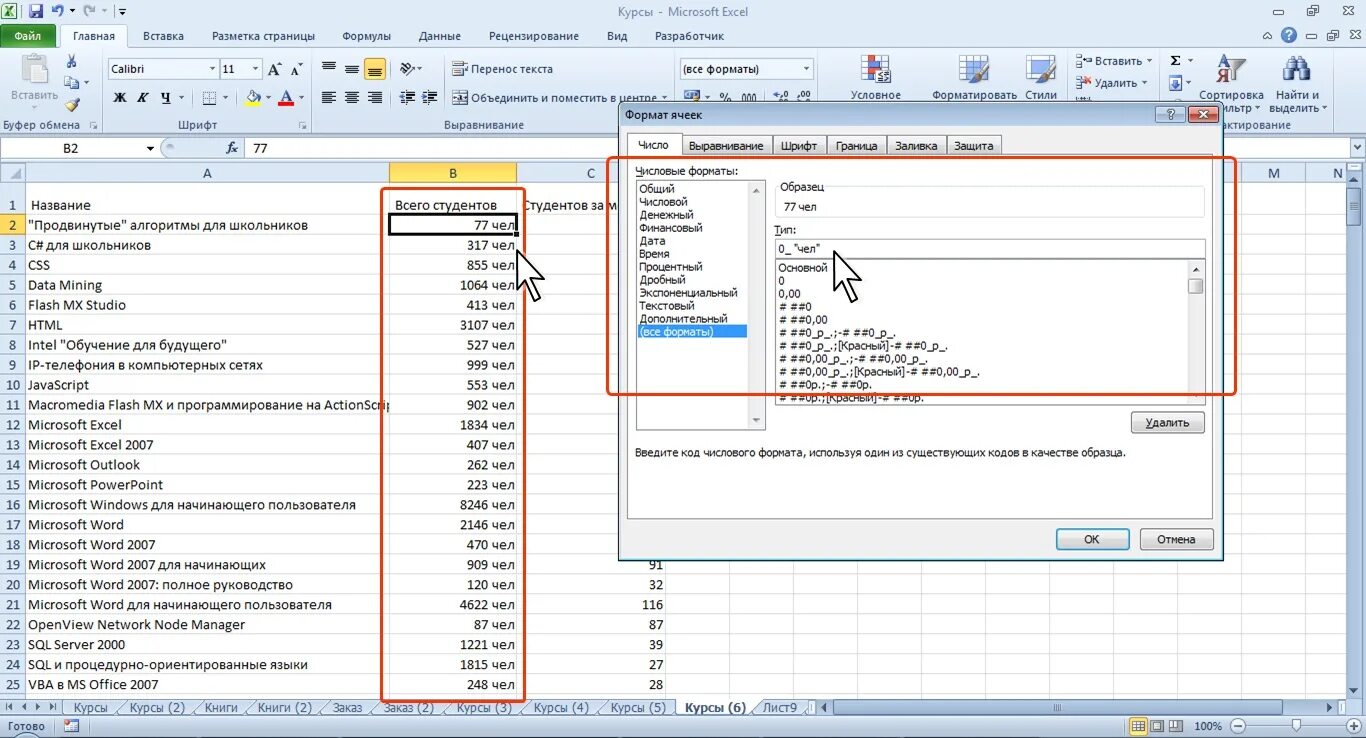Open the text orientation tool

click(409, 69)
